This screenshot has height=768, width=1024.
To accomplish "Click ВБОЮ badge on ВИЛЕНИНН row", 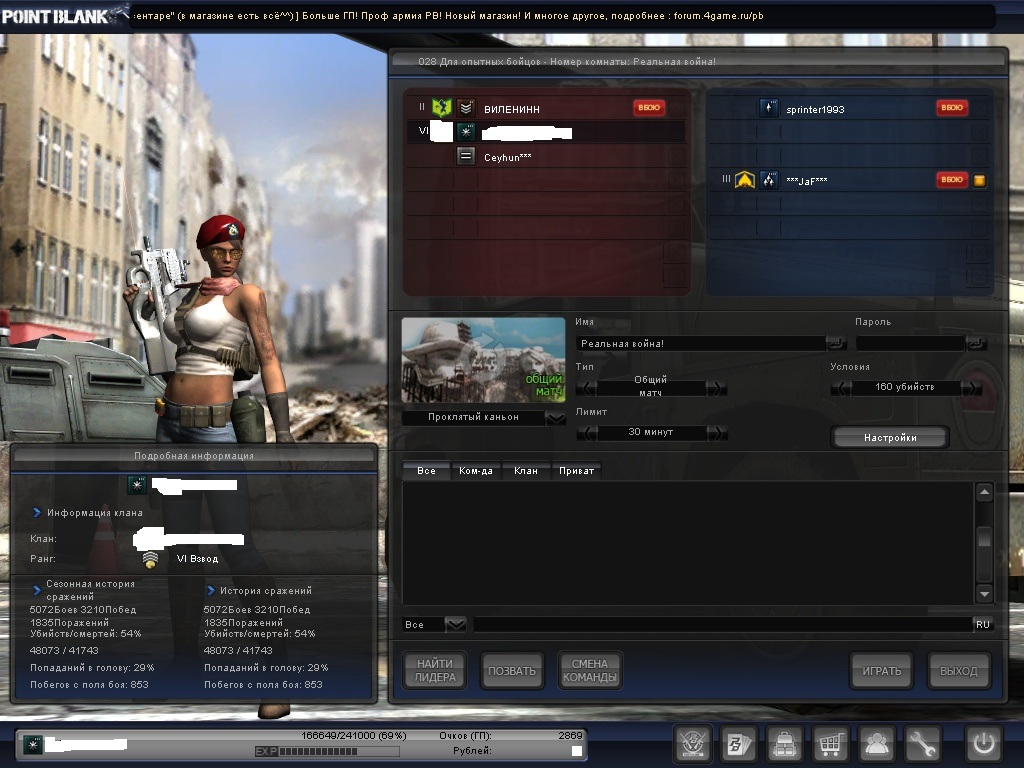I will [x=649, y=108].
